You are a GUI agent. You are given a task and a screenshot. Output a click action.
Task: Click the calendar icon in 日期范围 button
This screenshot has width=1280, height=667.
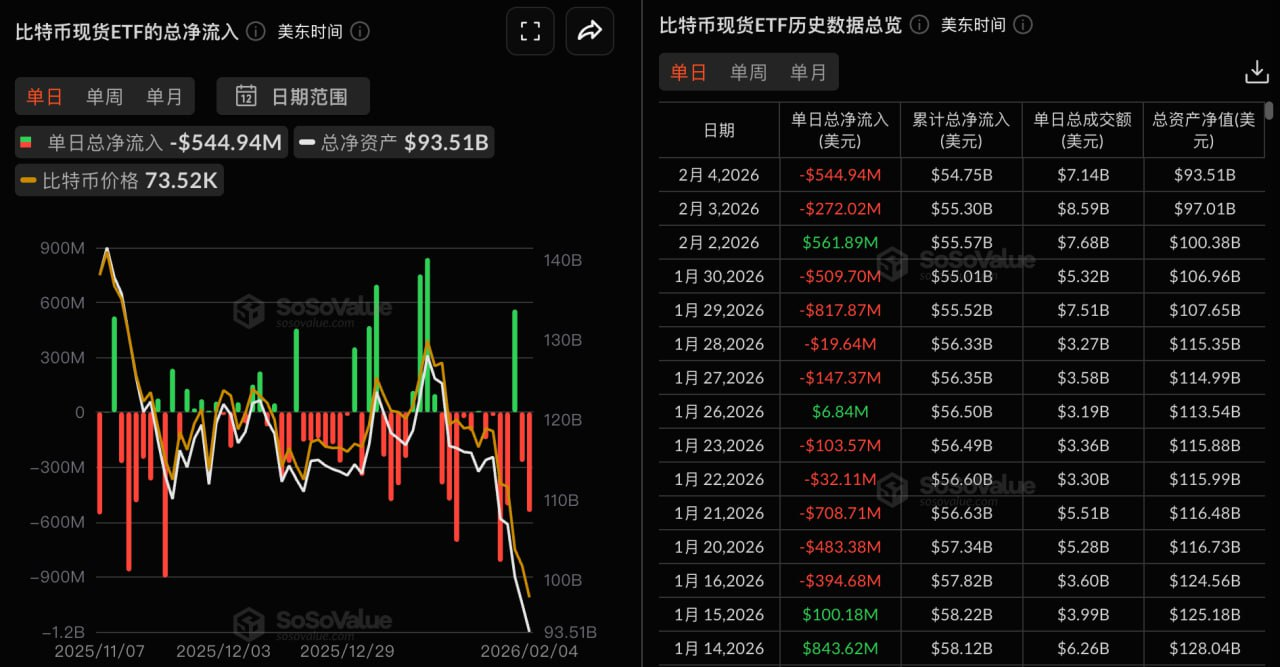[x=246, y=96]
